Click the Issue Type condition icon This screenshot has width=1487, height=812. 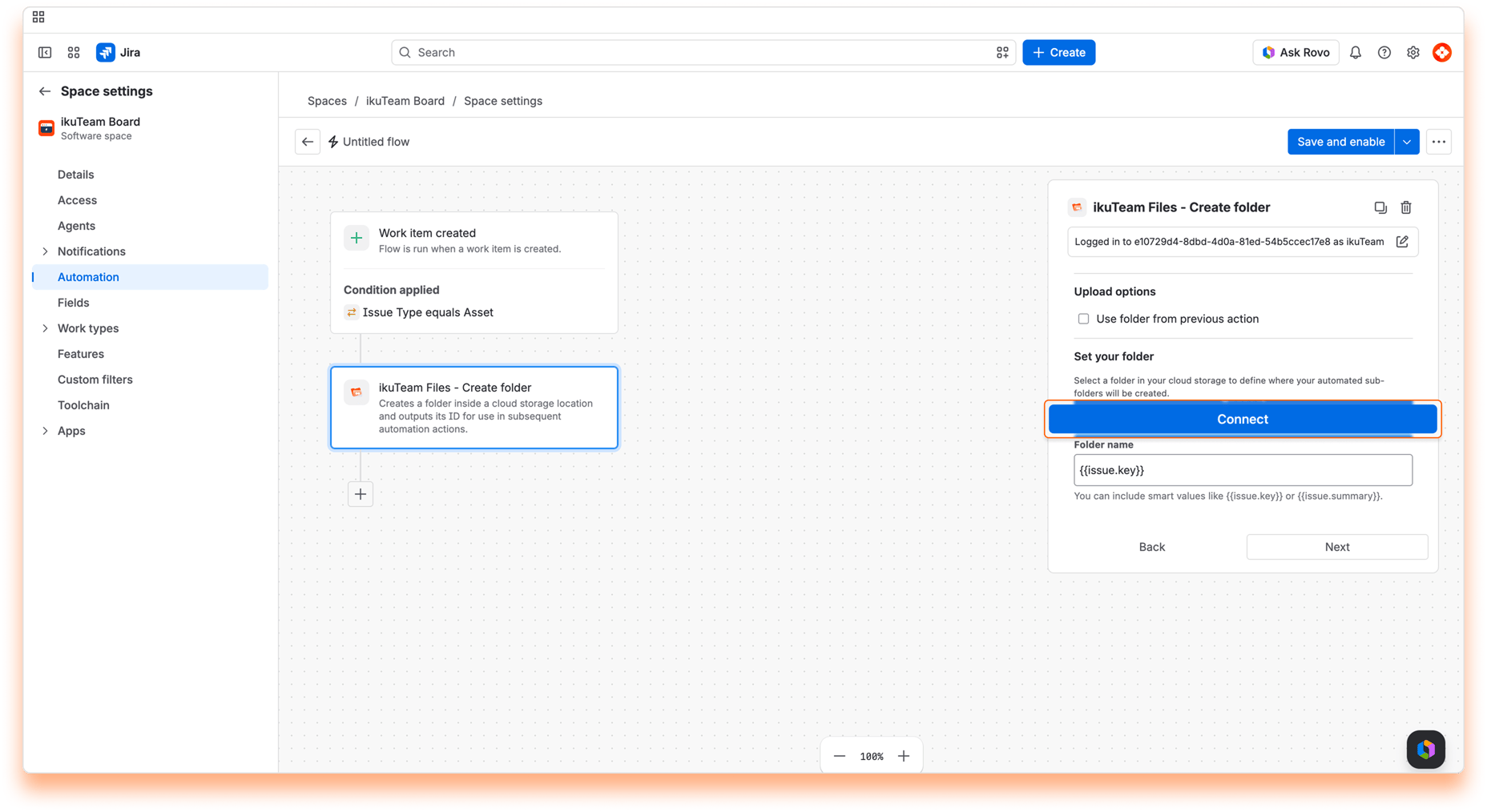(x=351, y=312)
